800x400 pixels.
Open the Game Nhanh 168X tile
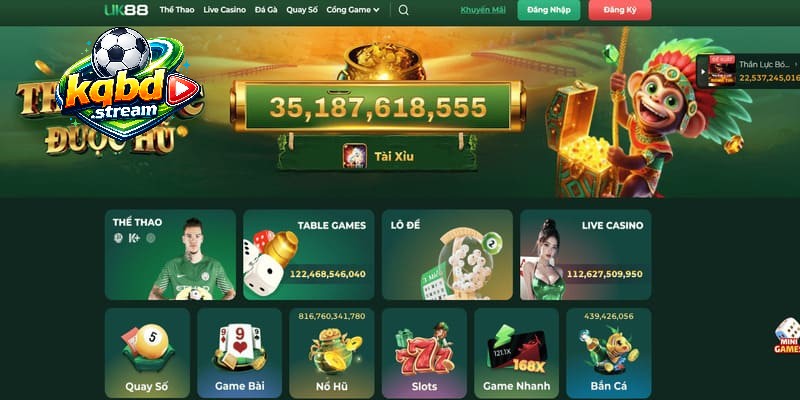click(516, 353)
